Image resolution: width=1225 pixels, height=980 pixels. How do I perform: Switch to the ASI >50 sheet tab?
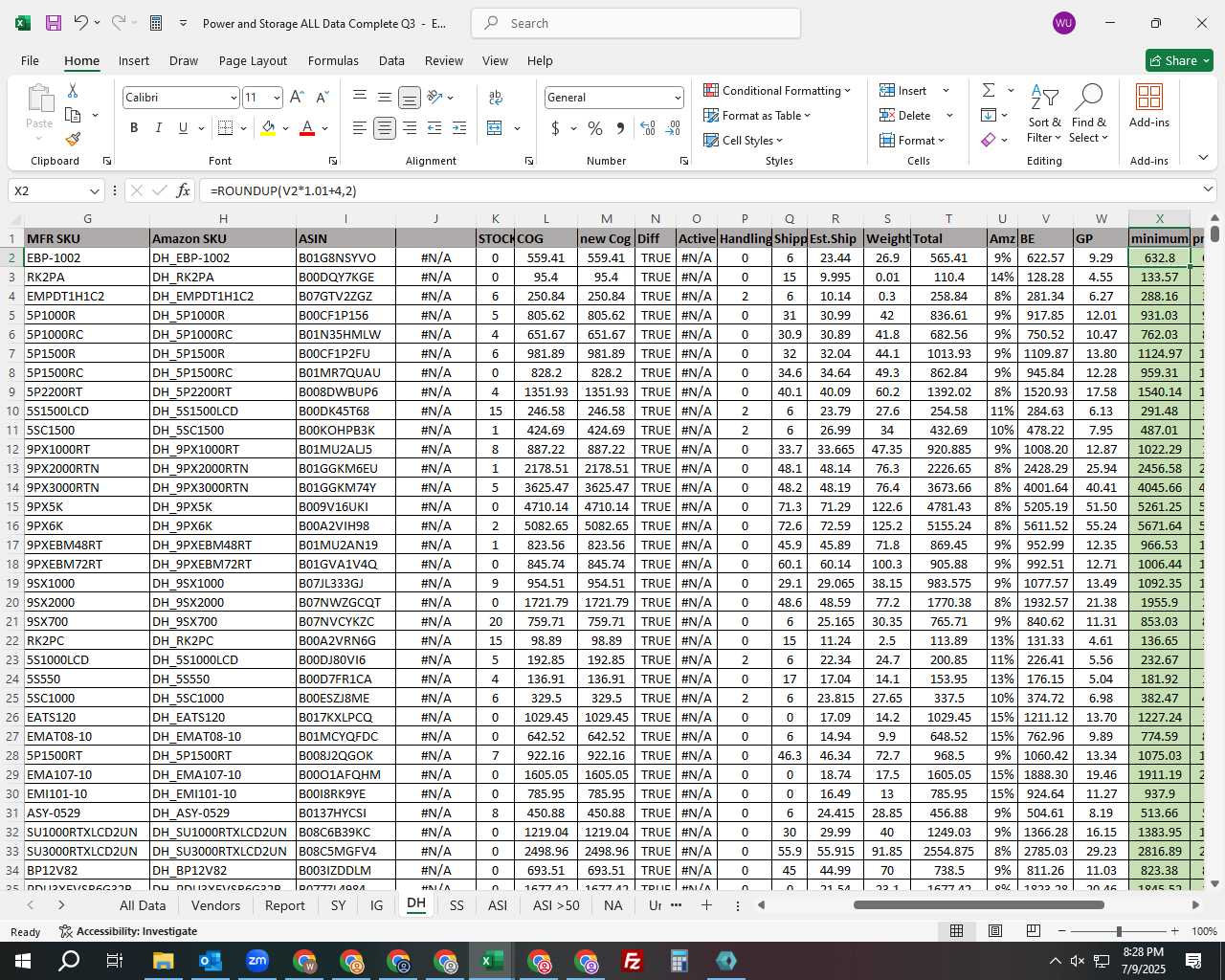[556, 905]
